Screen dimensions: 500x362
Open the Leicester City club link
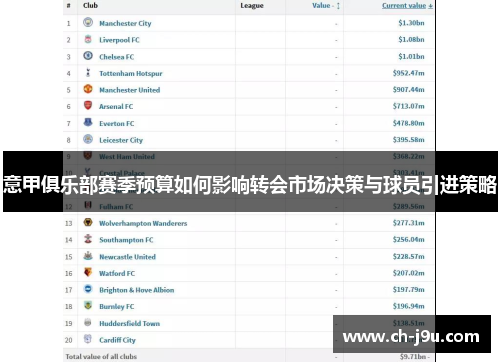[121, 140]
